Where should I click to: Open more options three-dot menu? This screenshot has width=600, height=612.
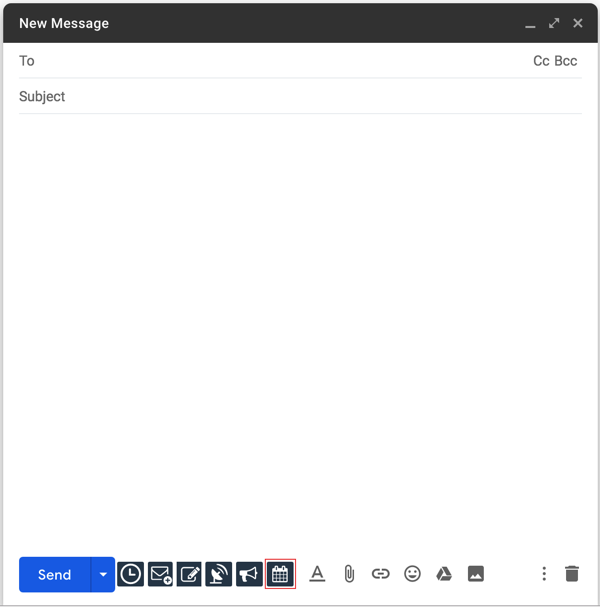point(544,574)
